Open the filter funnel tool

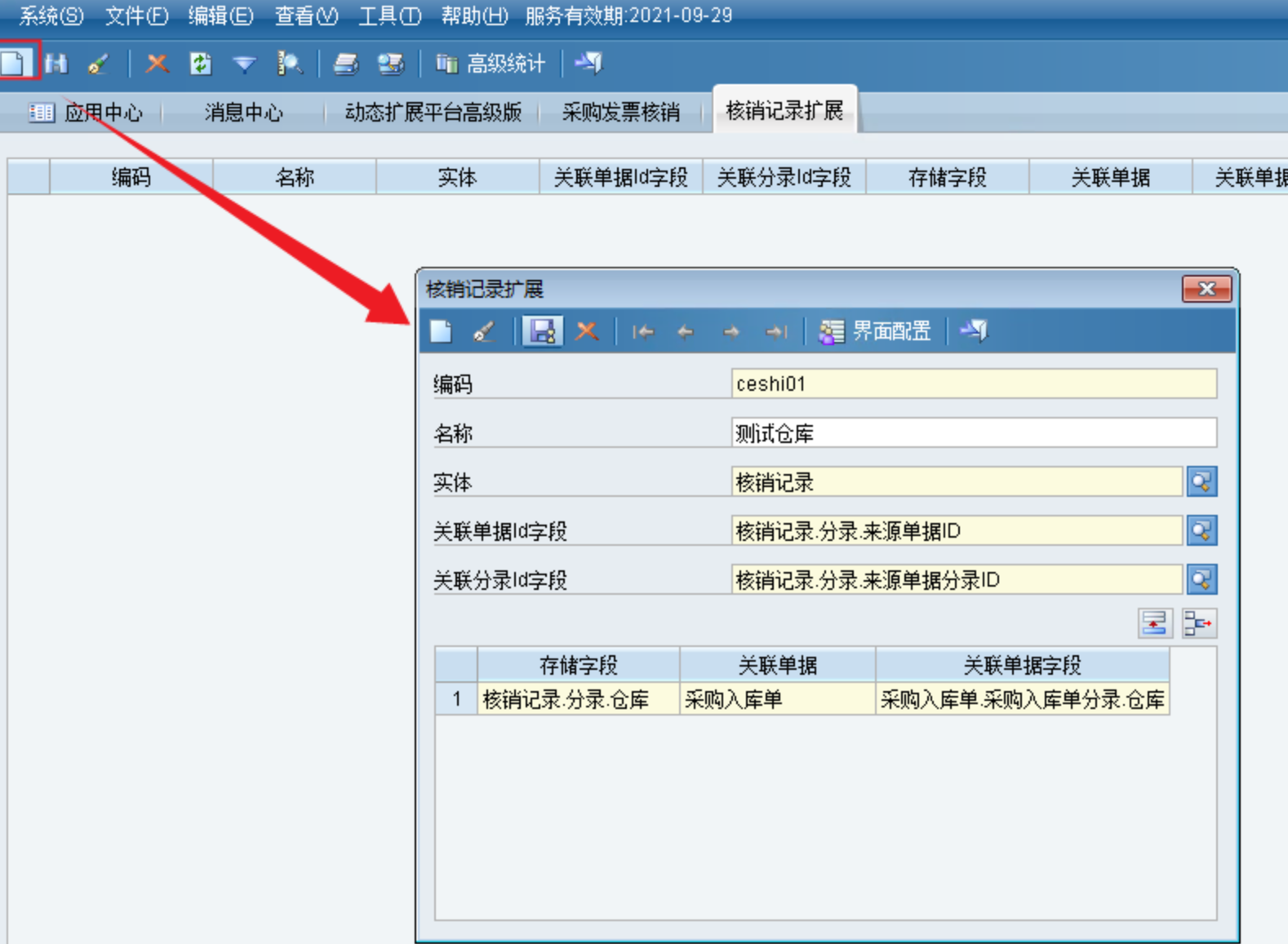(244, 64)
